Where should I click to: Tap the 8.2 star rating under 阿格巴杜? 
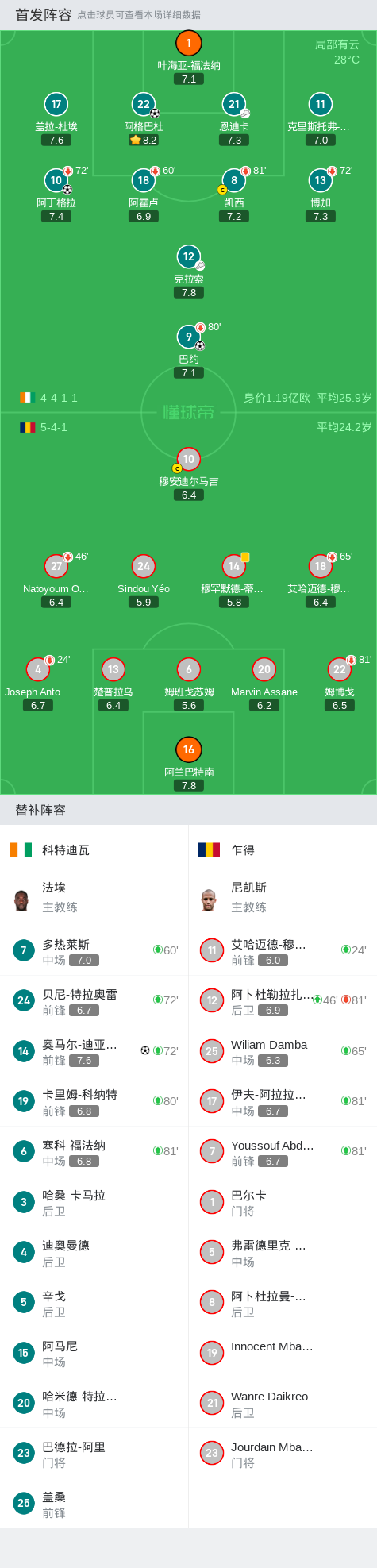144,140
